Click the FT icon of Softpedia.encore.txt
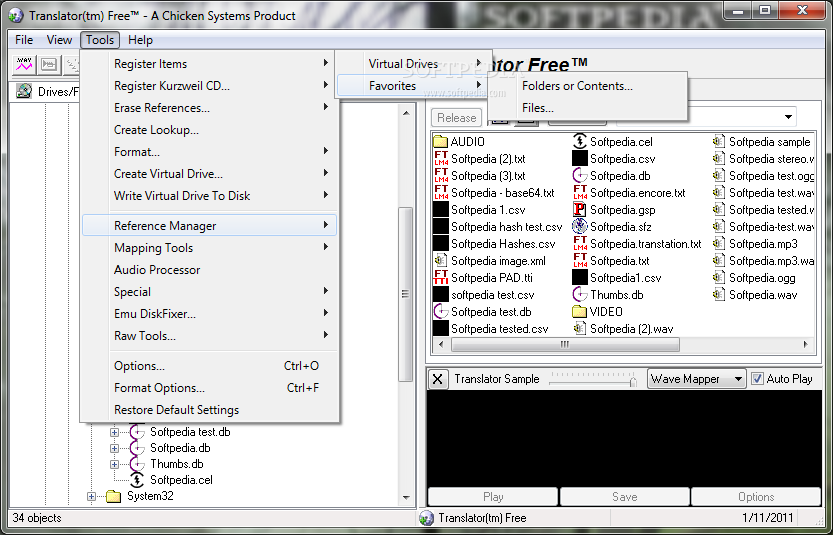Image resolution: width=833 pixels, height=535 pixels. [580, 193]
